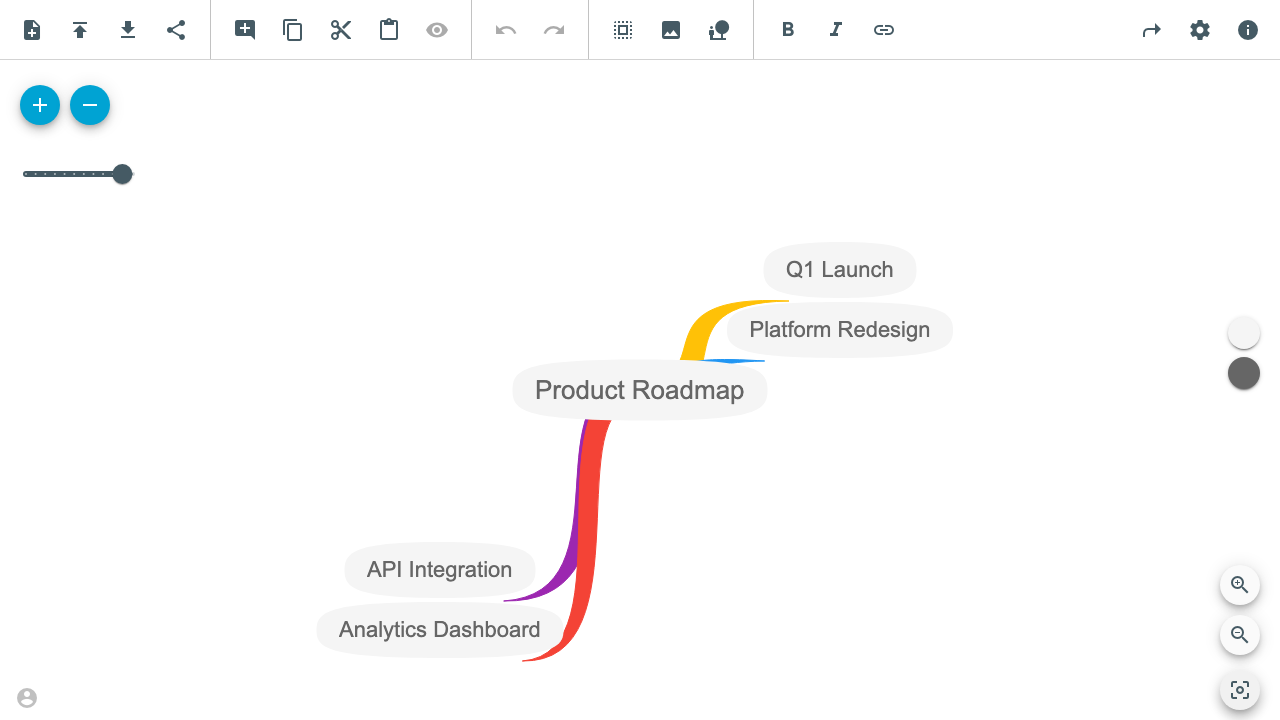Select the Product Roadmap root node
This screenshot has width=1280, height=720.
click(640, 390)
